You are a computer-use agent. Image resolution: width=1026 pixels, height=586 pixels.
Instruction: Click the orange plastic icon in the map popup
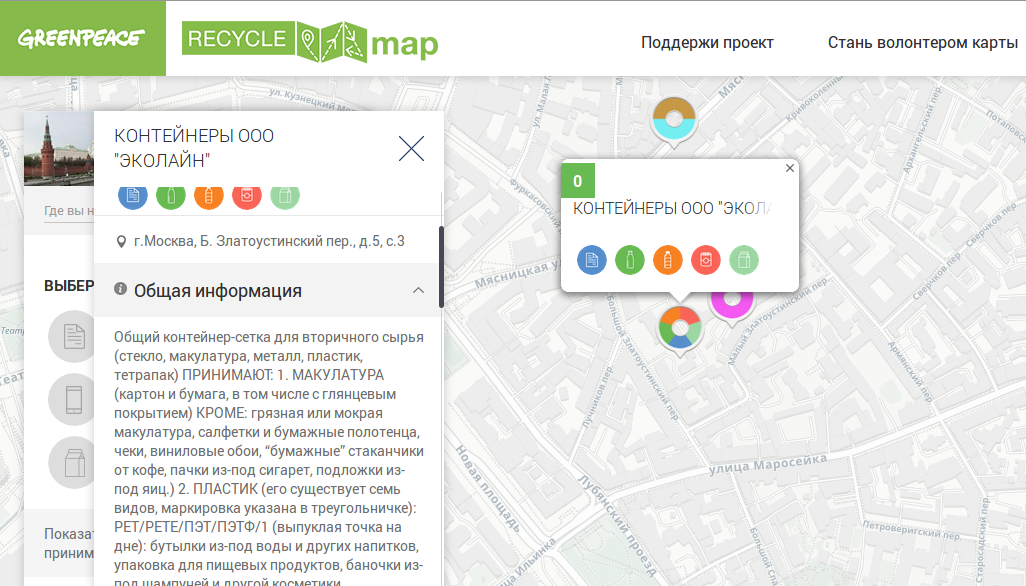coord(667,260)
